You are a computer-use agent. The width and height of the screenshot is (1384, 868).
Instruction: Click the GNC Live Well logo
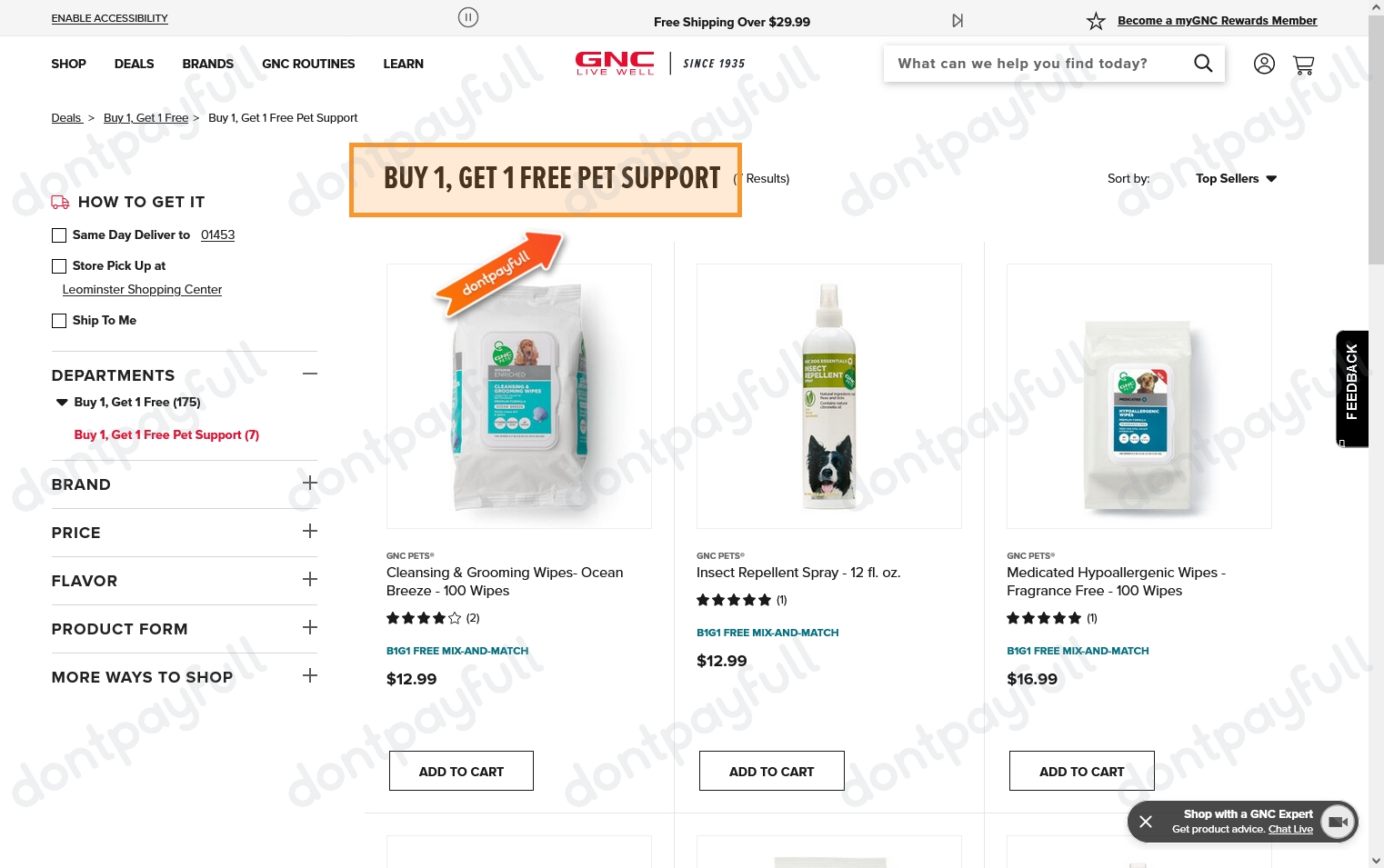(615, 64)
